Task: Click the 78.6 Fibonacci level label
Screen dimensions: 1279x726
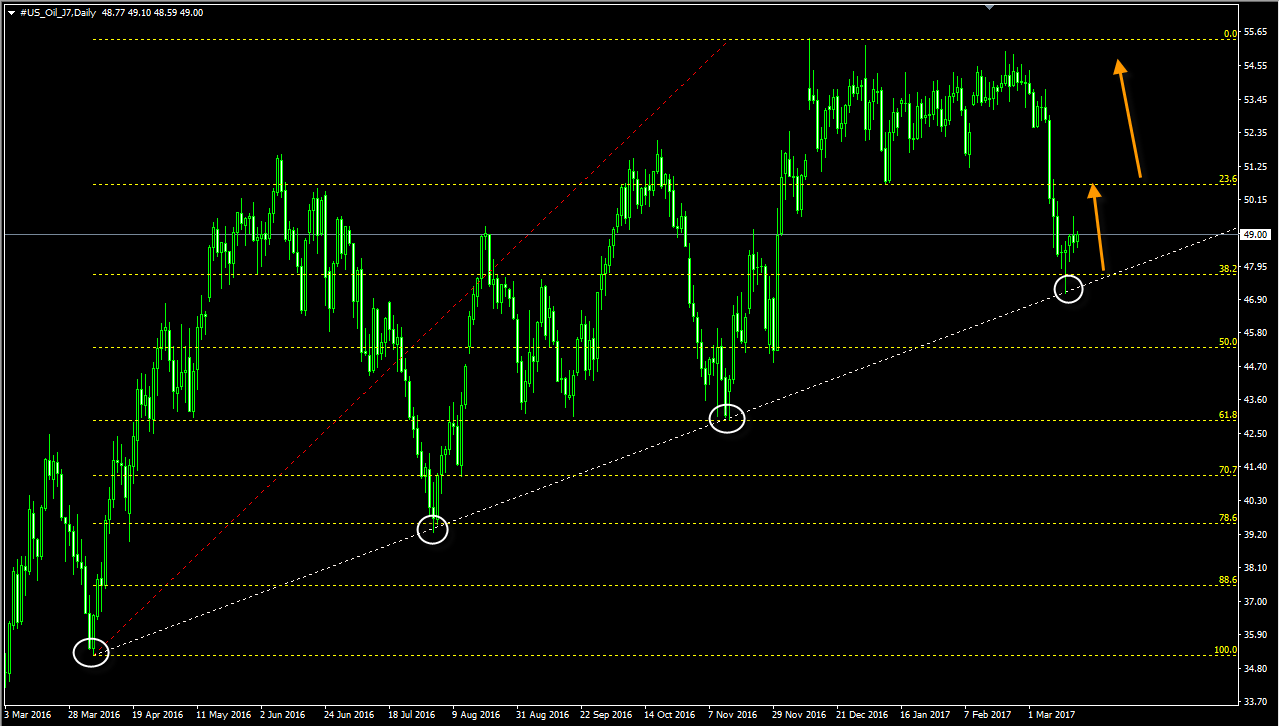Action: (1229, 518)
